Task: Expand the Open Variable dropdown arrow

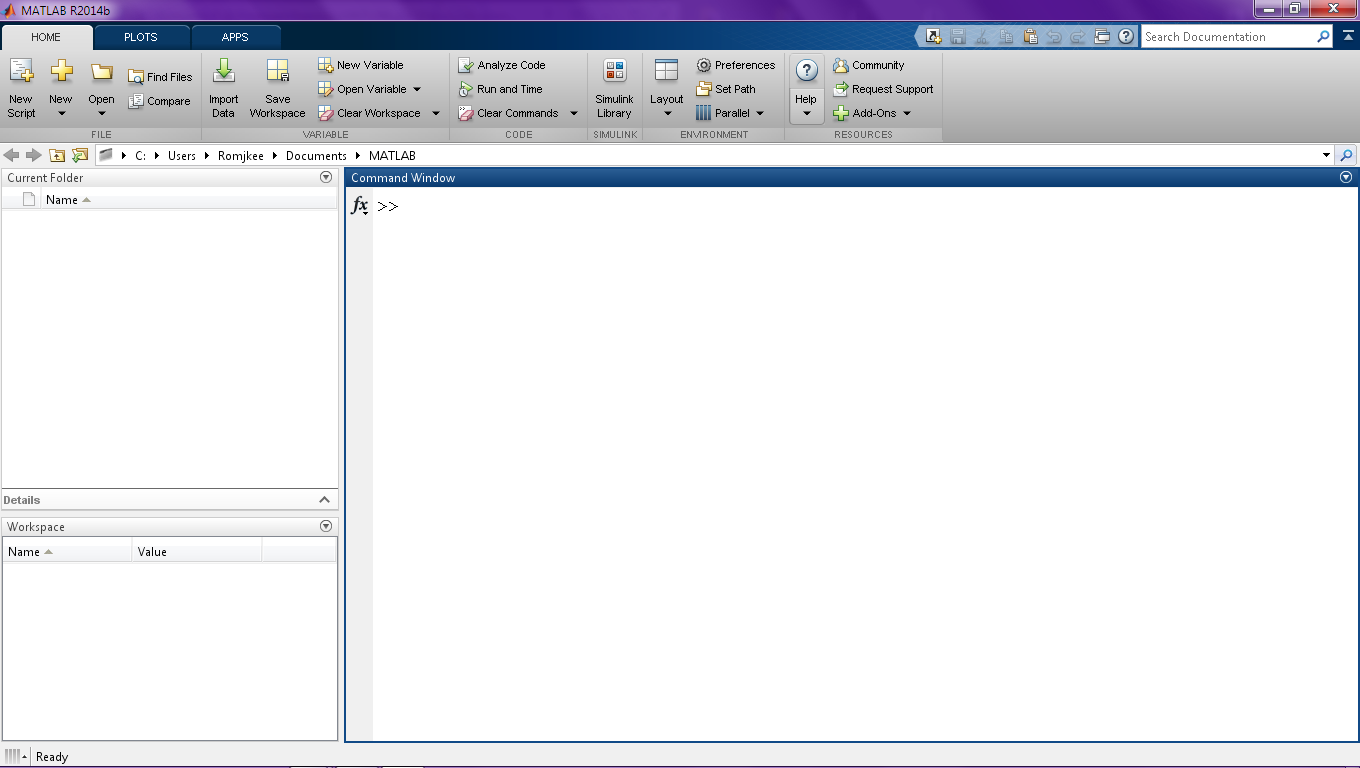Action: coord(418,89)
